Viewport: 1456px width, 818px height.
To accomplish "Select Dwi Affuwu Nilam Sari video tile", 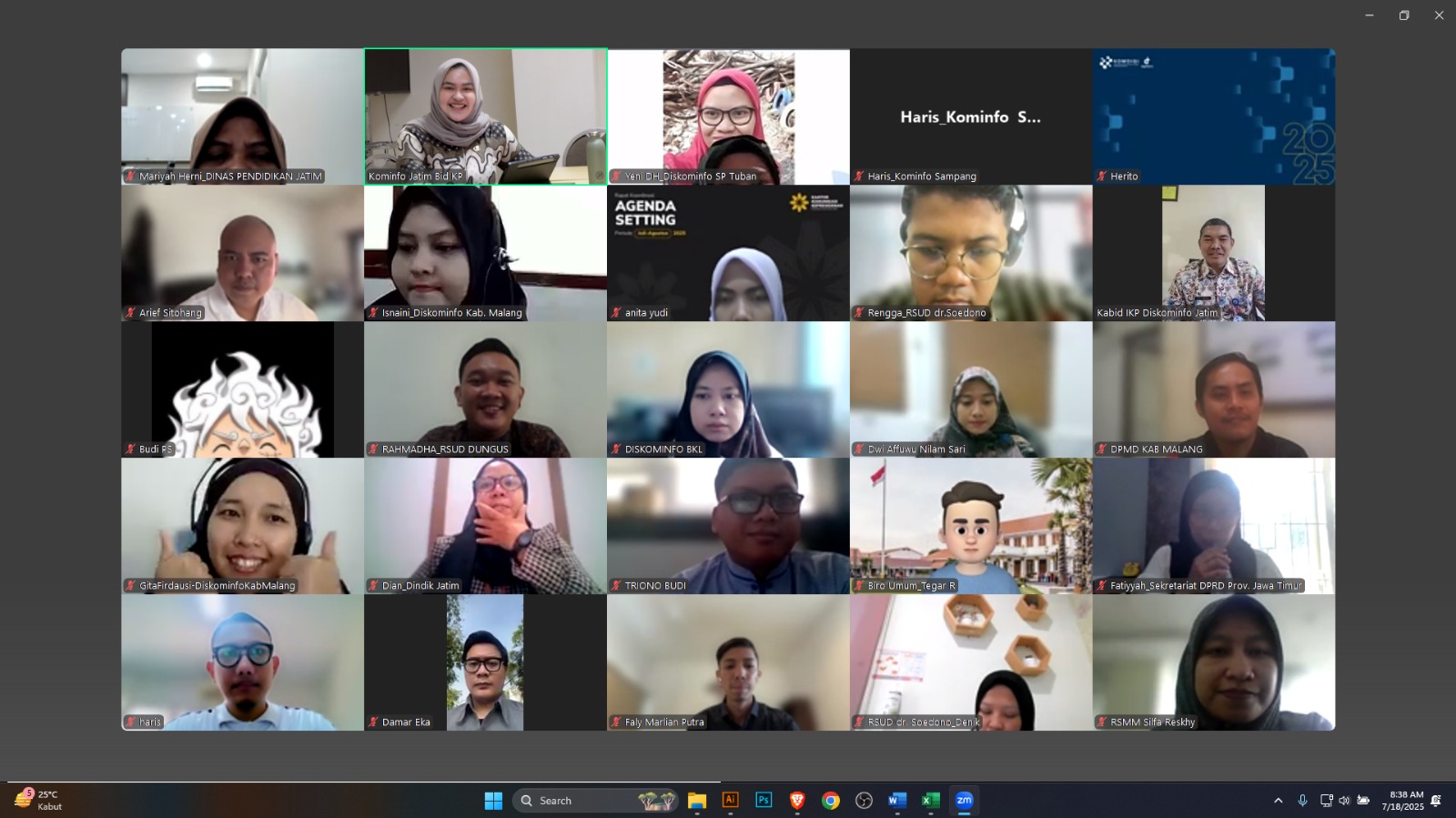I will pos(971,389).
